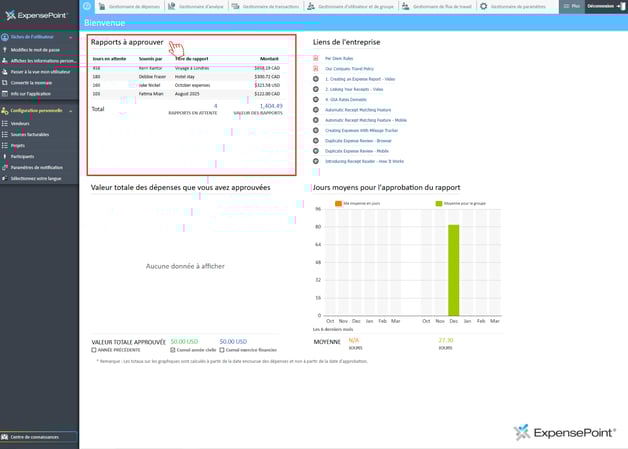This screenshot has width=628, height=449.
Task: Open Sélectionnez votre langue
Action: tap(36, 179)
